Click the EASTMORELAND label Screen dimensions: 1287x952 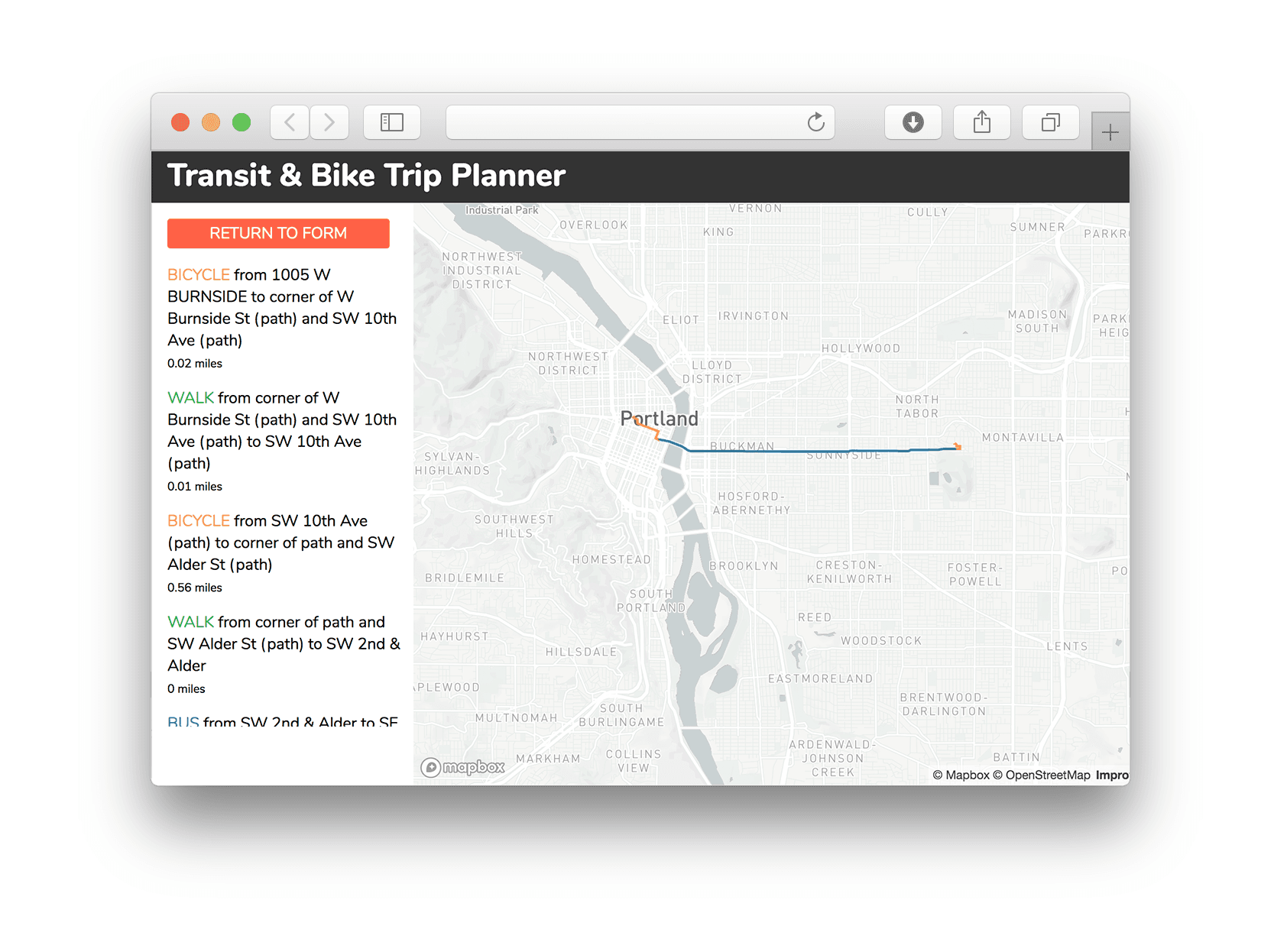[820, 679]
